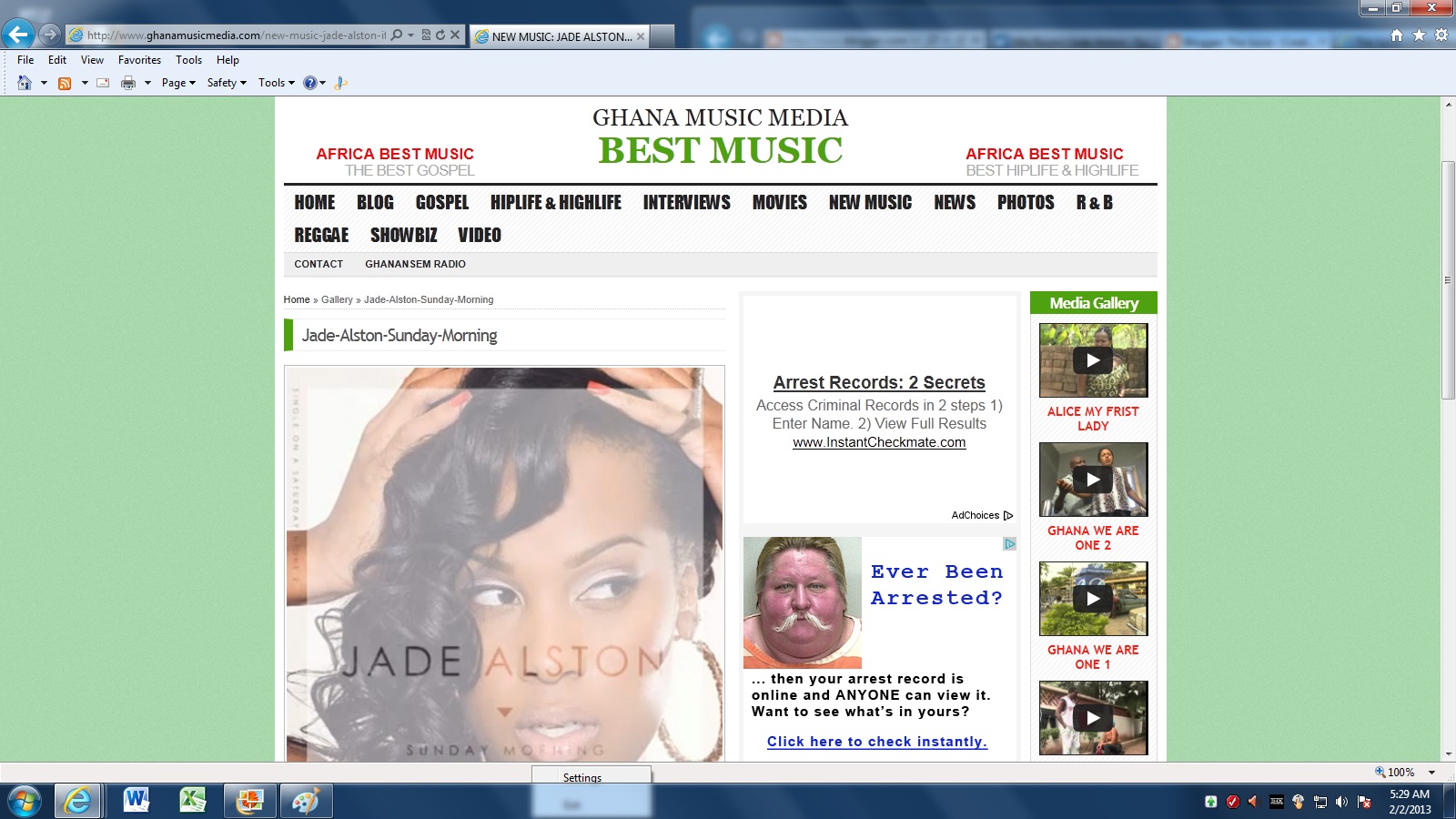Play the ALICE MY FRIST LADY video thumbnail
Viewport: 1456px width, 819px height.
click(1093, 360)
